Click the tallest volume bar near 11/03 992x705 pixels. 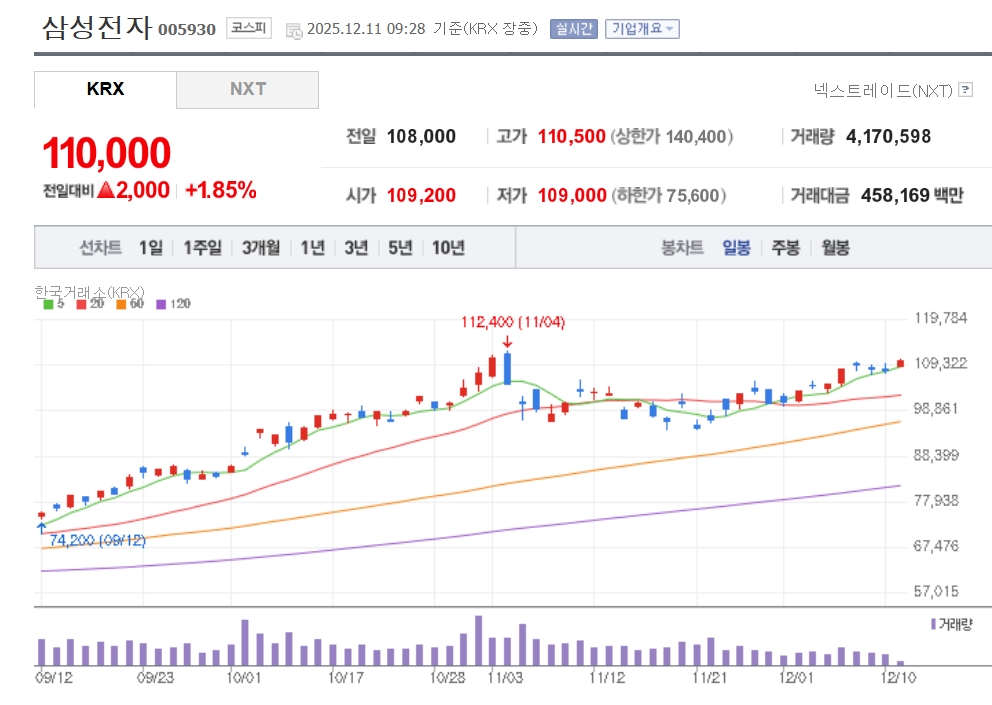(478, 640)
